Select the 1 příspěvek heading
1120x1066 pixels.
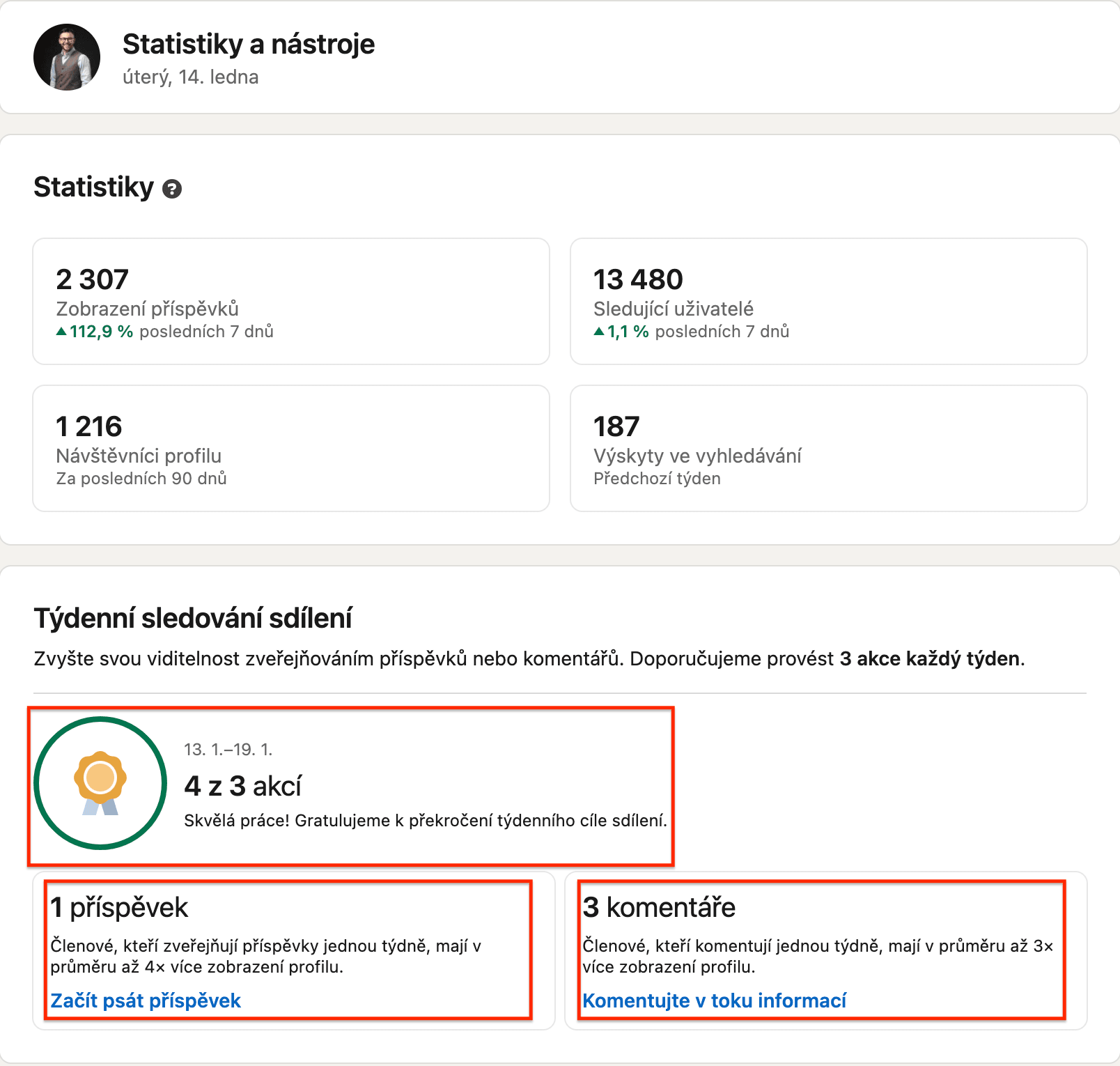119,907
